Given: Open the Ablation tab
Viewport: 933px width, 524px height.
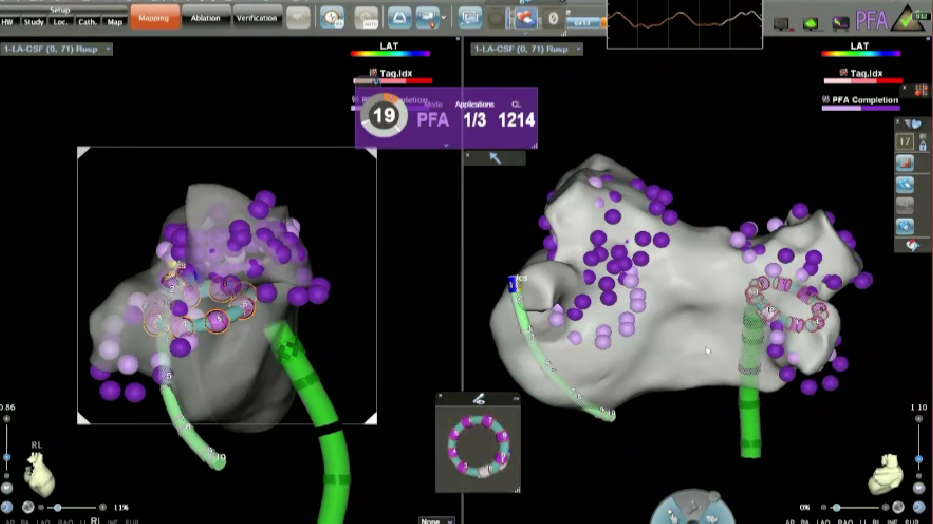Looking at the screenshot, I should [x=204, y=16].
